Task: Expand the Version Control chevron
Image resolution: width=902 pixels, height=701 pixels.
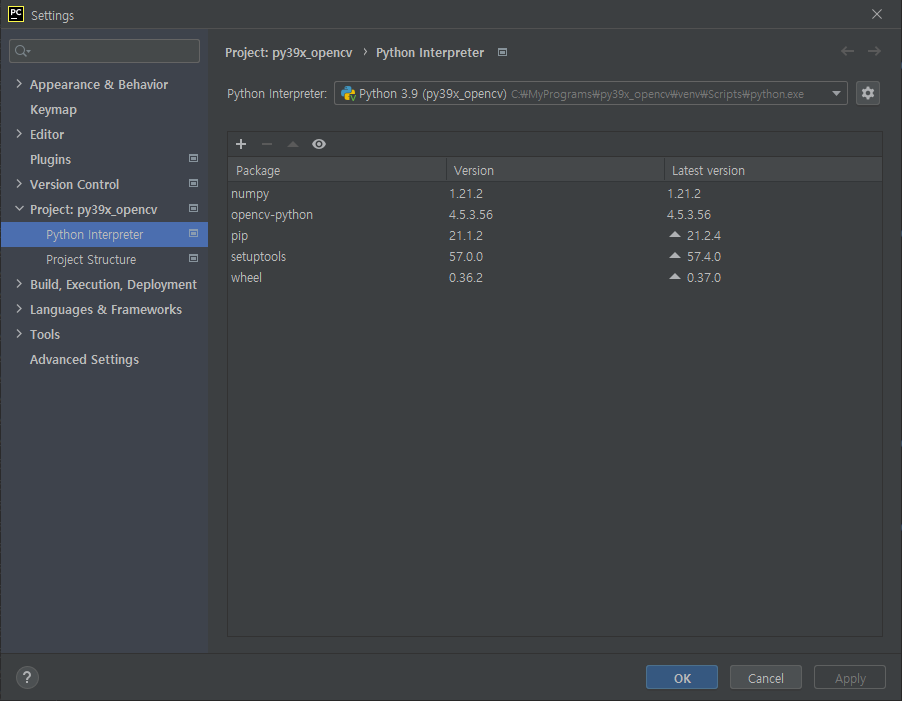Action: coord(19,184)
